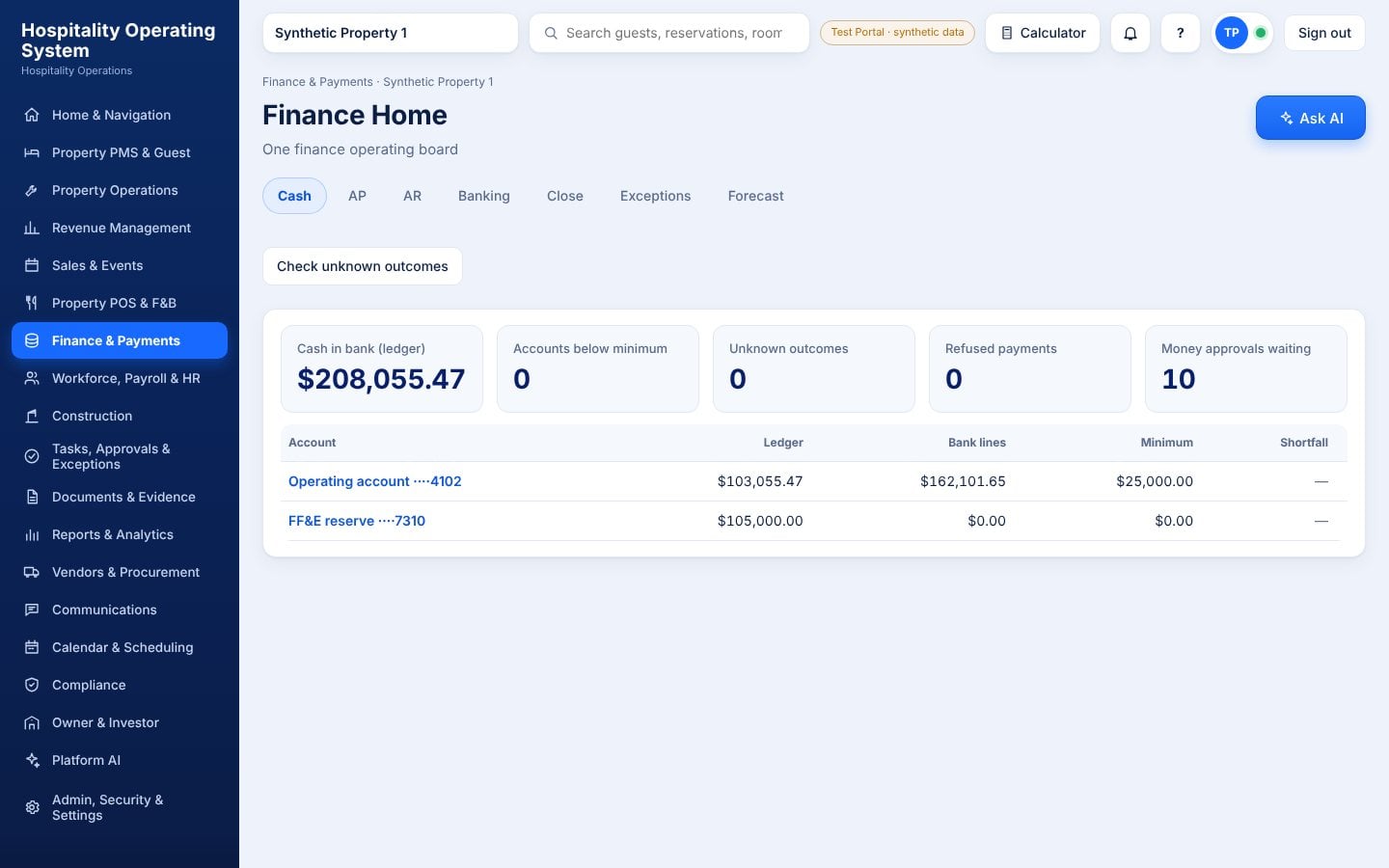This screenshot has height=868, width=1389.
Task: Switch to the AR tab
Action: (x=412, y=196)
